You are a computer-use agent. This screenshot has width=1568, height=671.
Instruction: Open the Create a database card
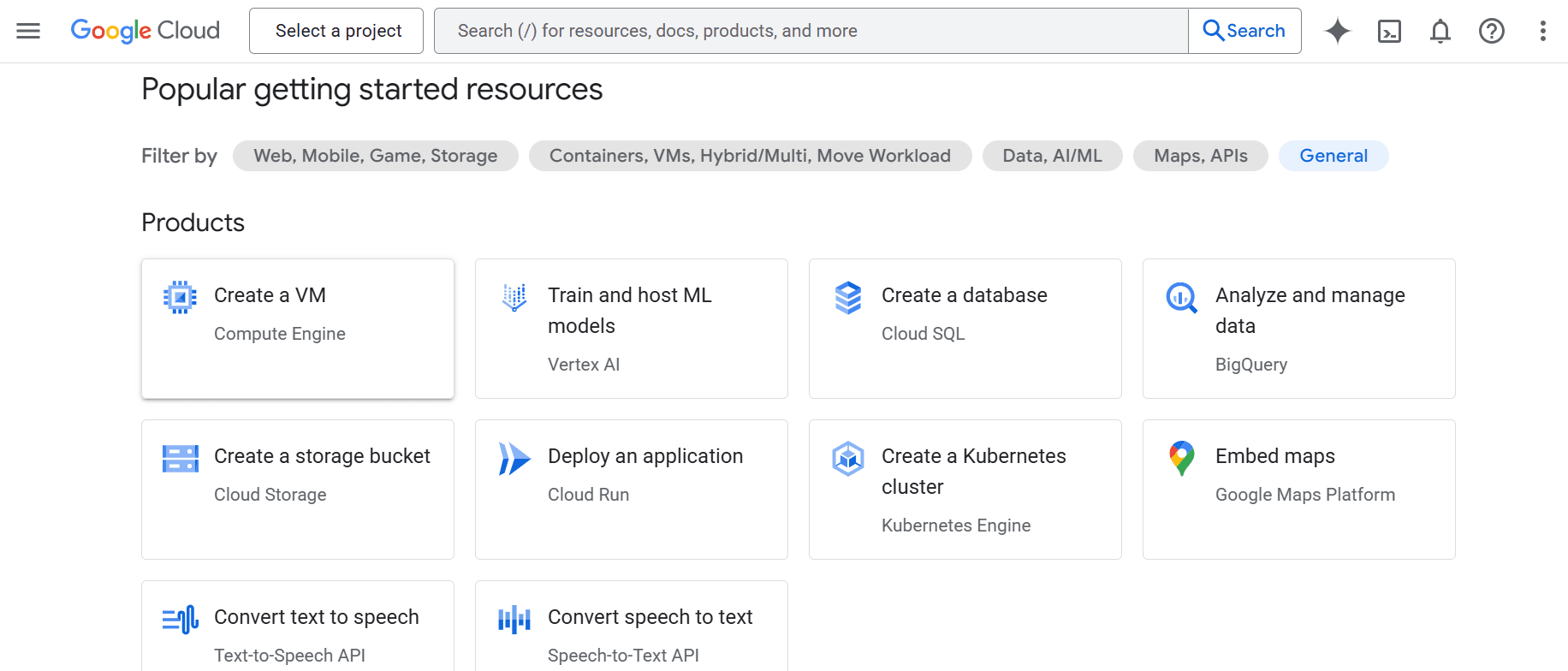pos(965,329)
